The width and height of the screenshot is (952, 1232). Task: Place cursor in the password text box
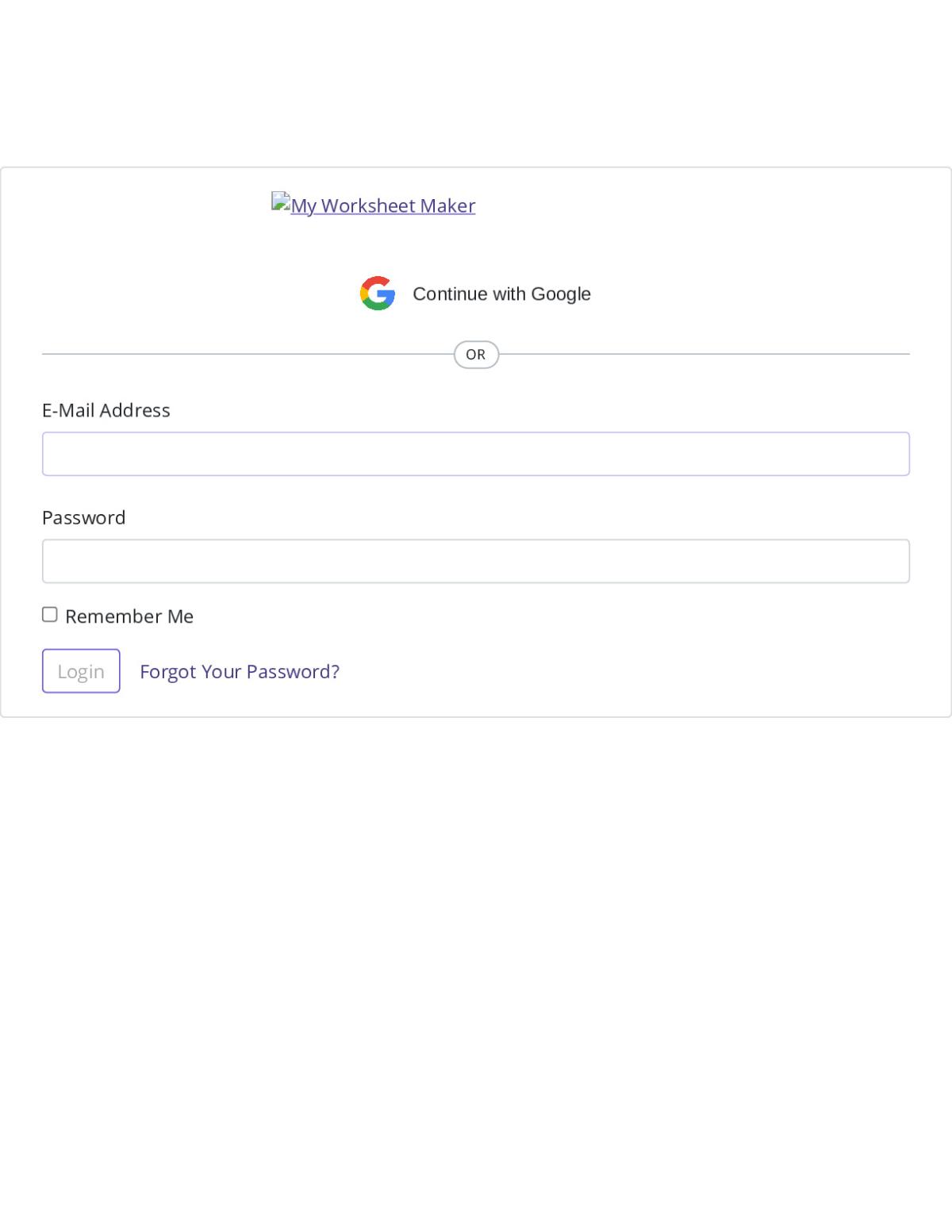point(476,561)
